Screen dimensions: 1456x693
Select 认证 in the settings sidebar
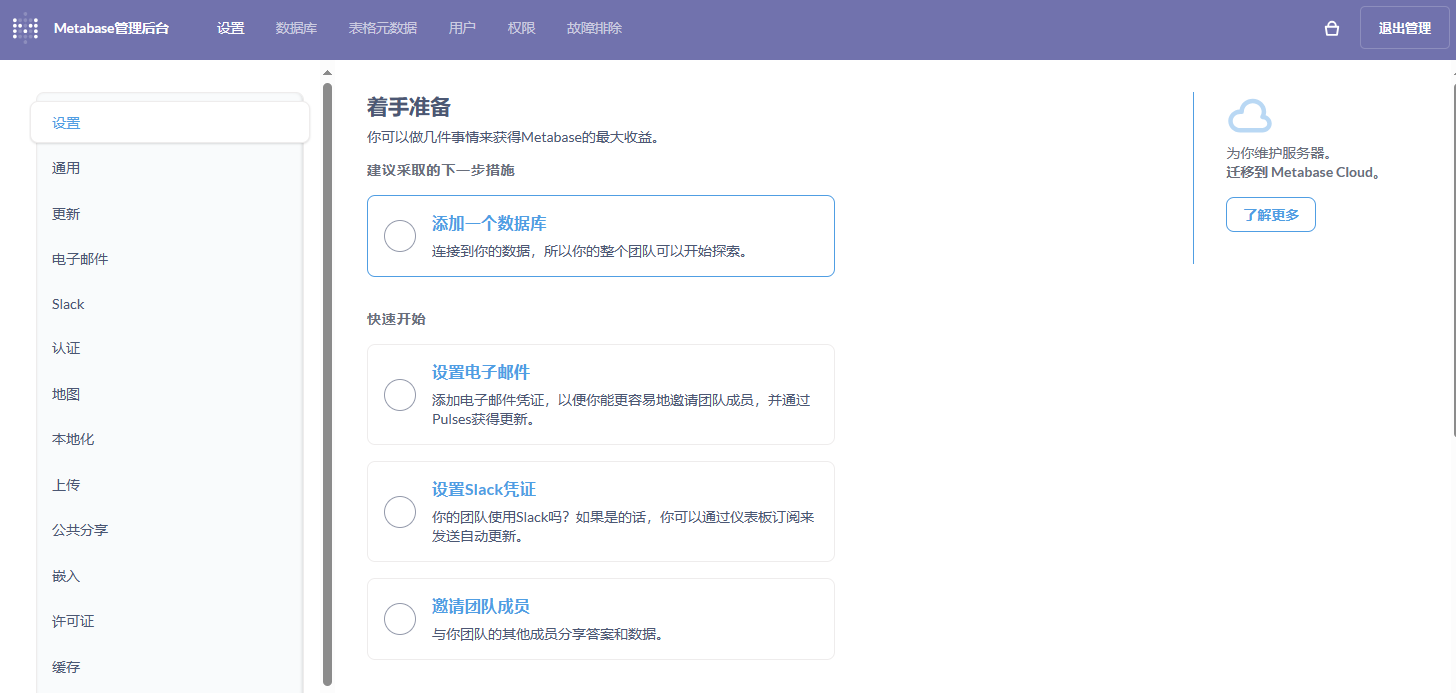tap(66, 349)
